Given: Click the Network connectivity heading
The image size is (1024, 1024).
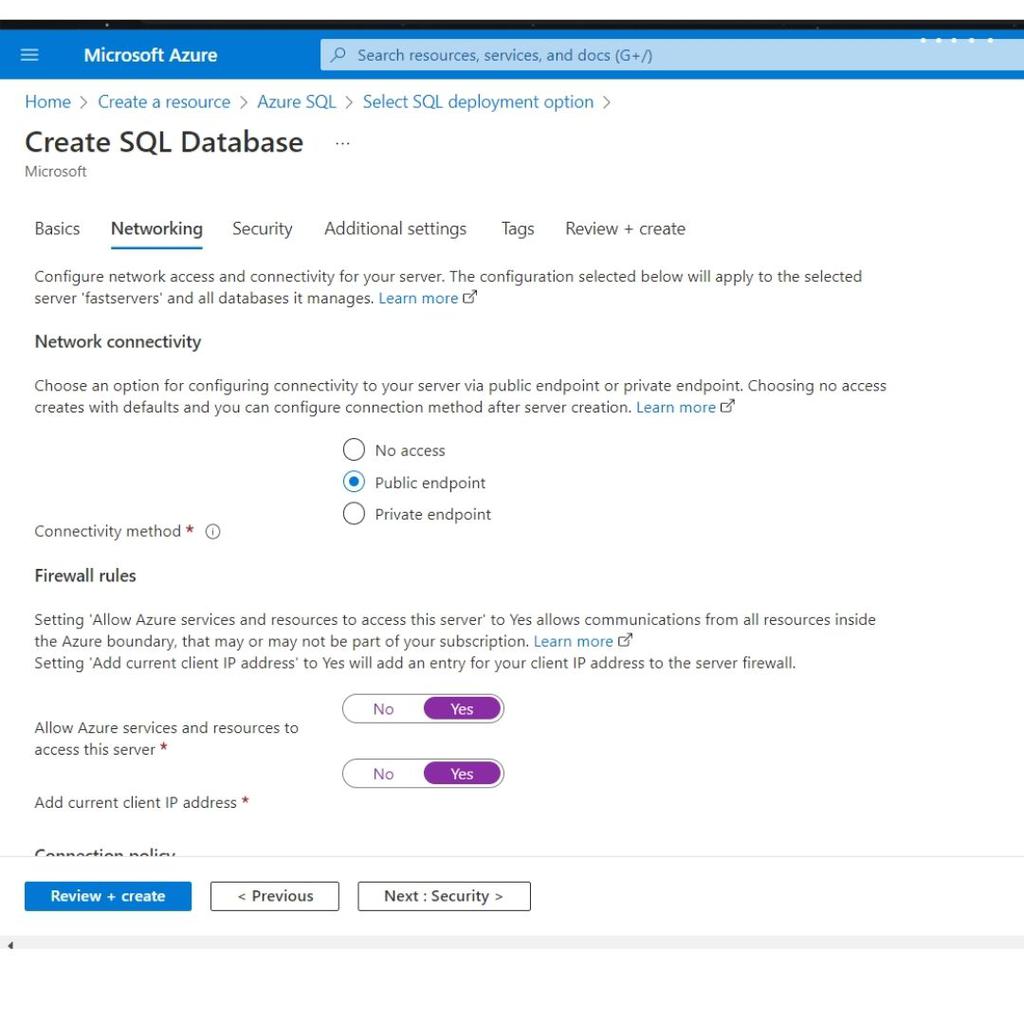Looking at the screenshot, I should [x=118, y=342].
